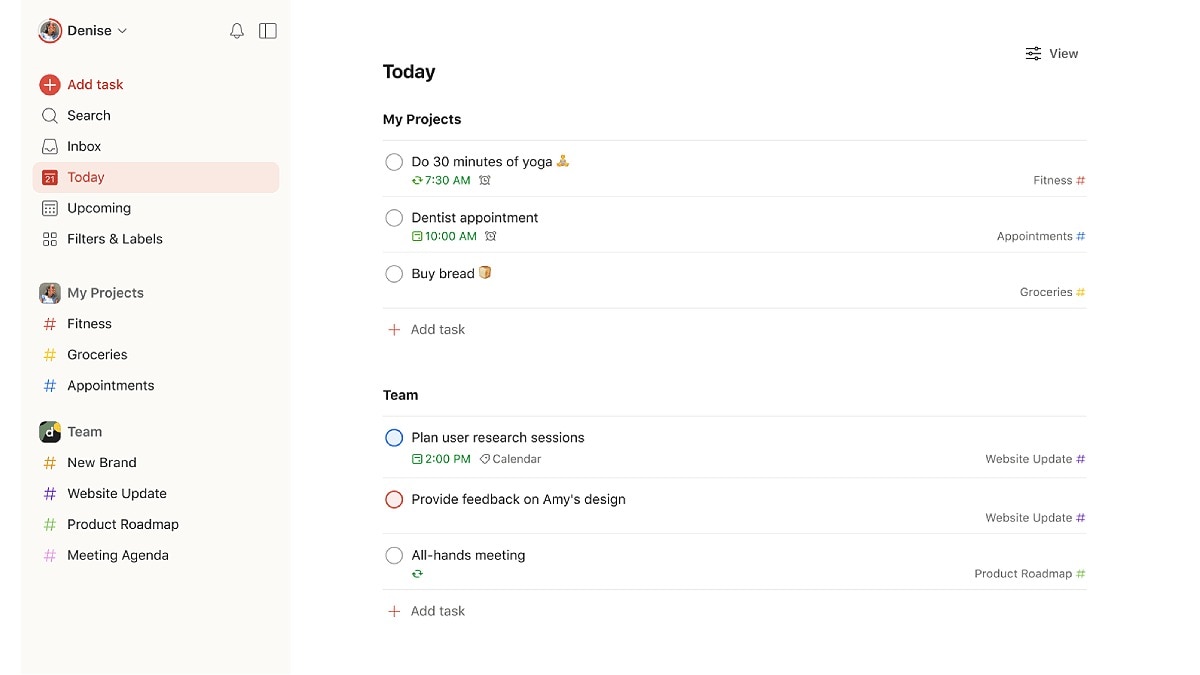
Task: Open the notifications bell icon
Action: coord(237,31)
